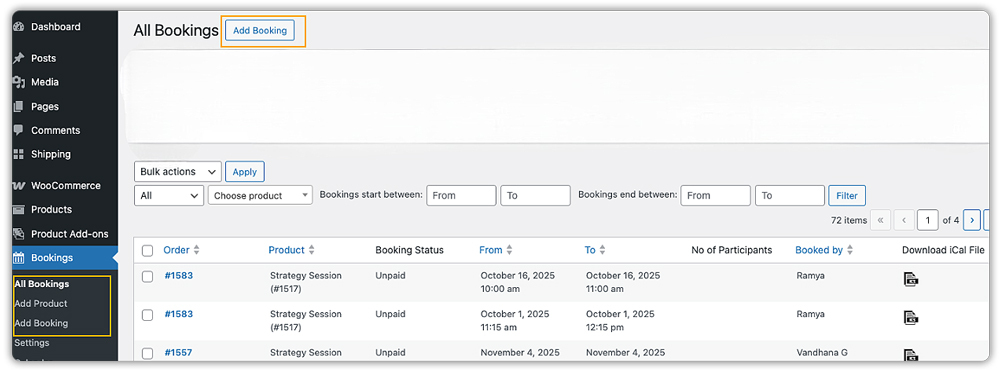Open Bookings Settings submenu item
This screenshot has width=1000, height=370.
[31, 343]
